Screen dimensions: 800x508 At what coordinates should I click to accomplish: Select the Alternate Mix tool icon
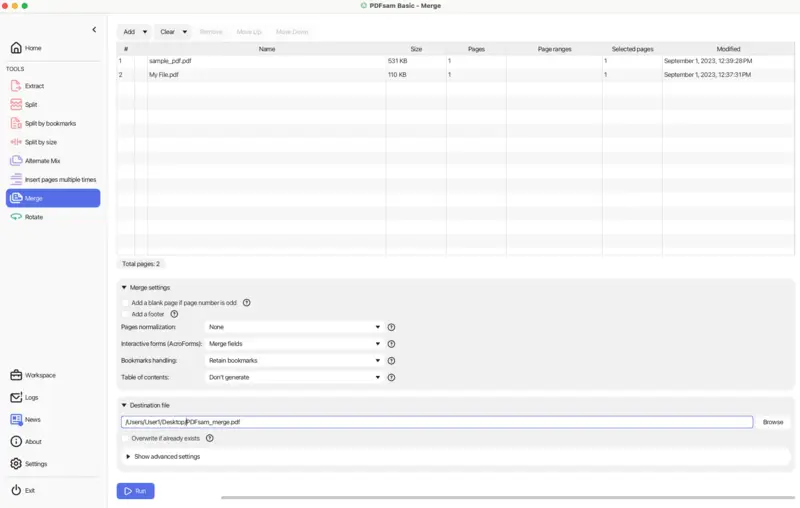coord(16,161)
